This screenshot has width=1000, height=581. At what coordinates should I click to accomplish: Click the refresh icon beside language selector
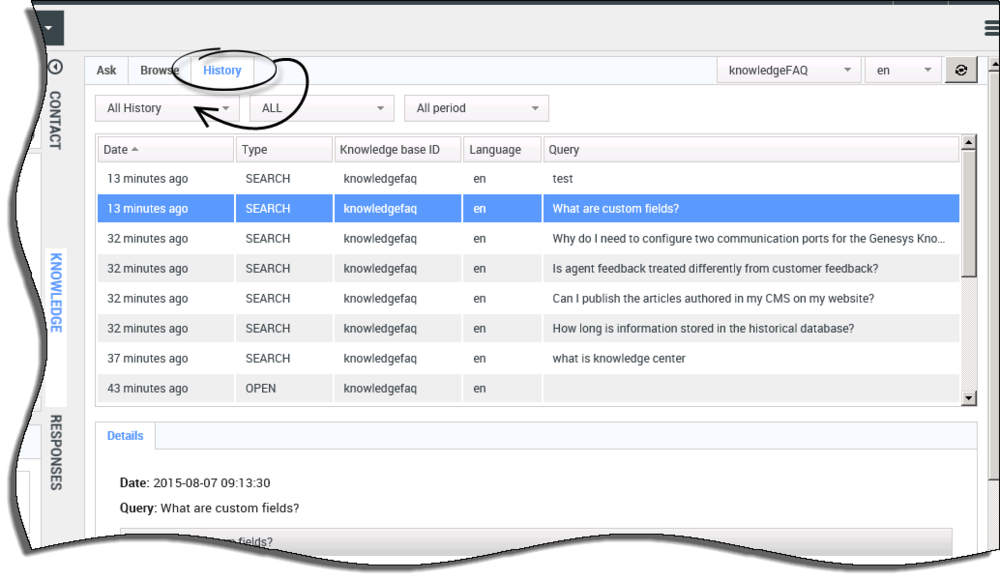click(x=960, y=70)
